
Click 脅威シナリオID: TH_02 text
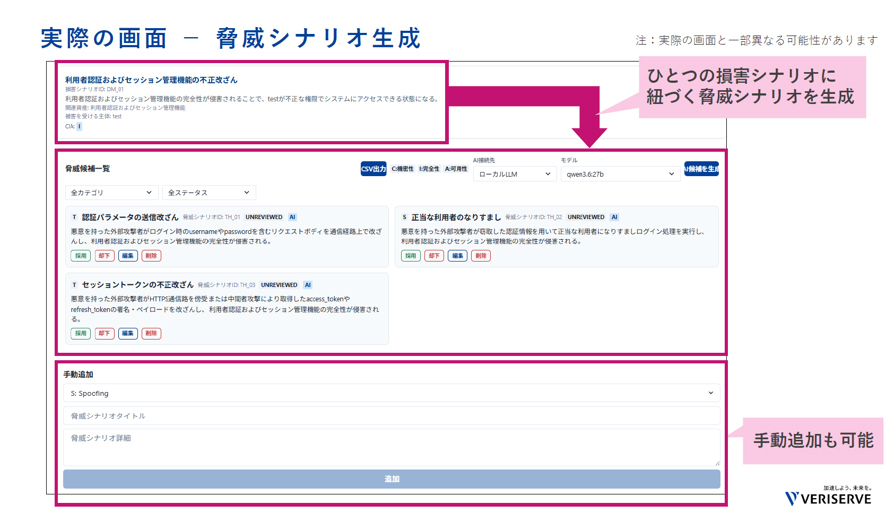(x=533, y=218)
